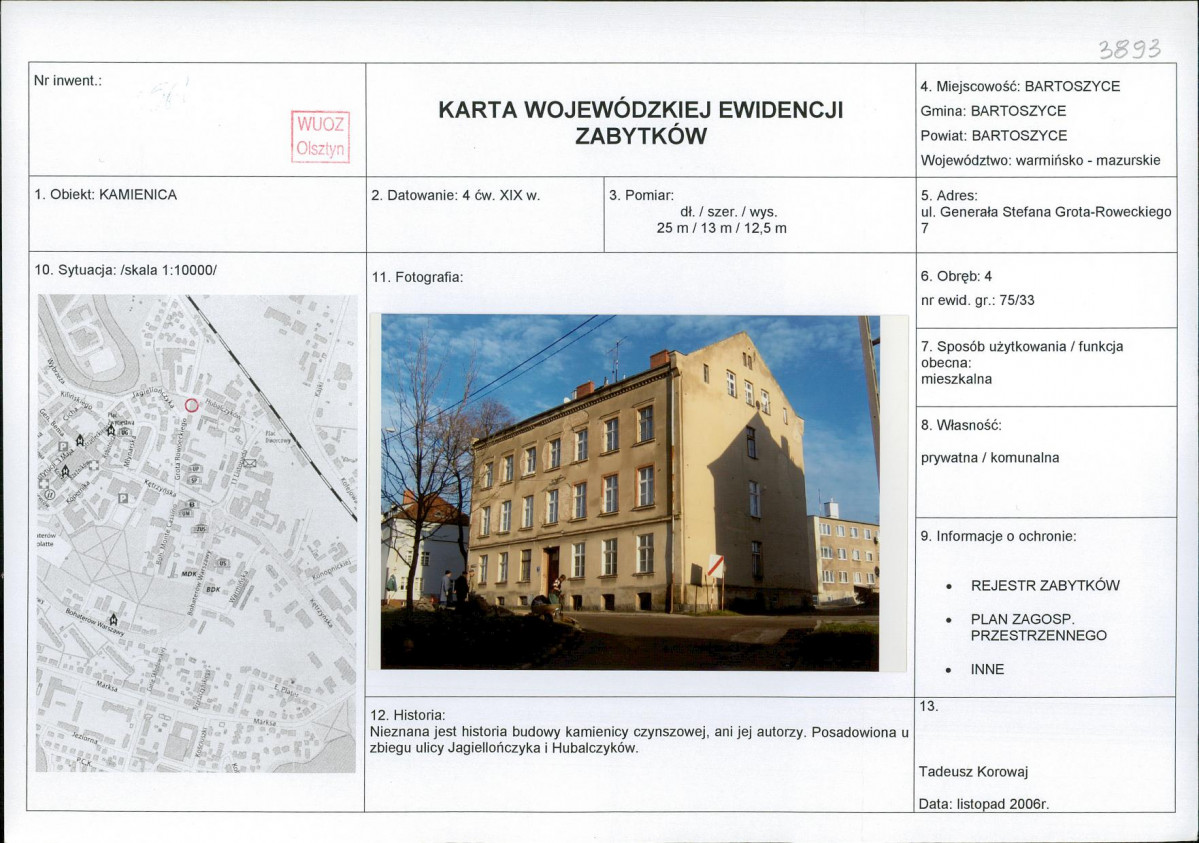Open the tenement building photograph
Image resolution: width=1199 pixels, height=843 pixels.
630,492
